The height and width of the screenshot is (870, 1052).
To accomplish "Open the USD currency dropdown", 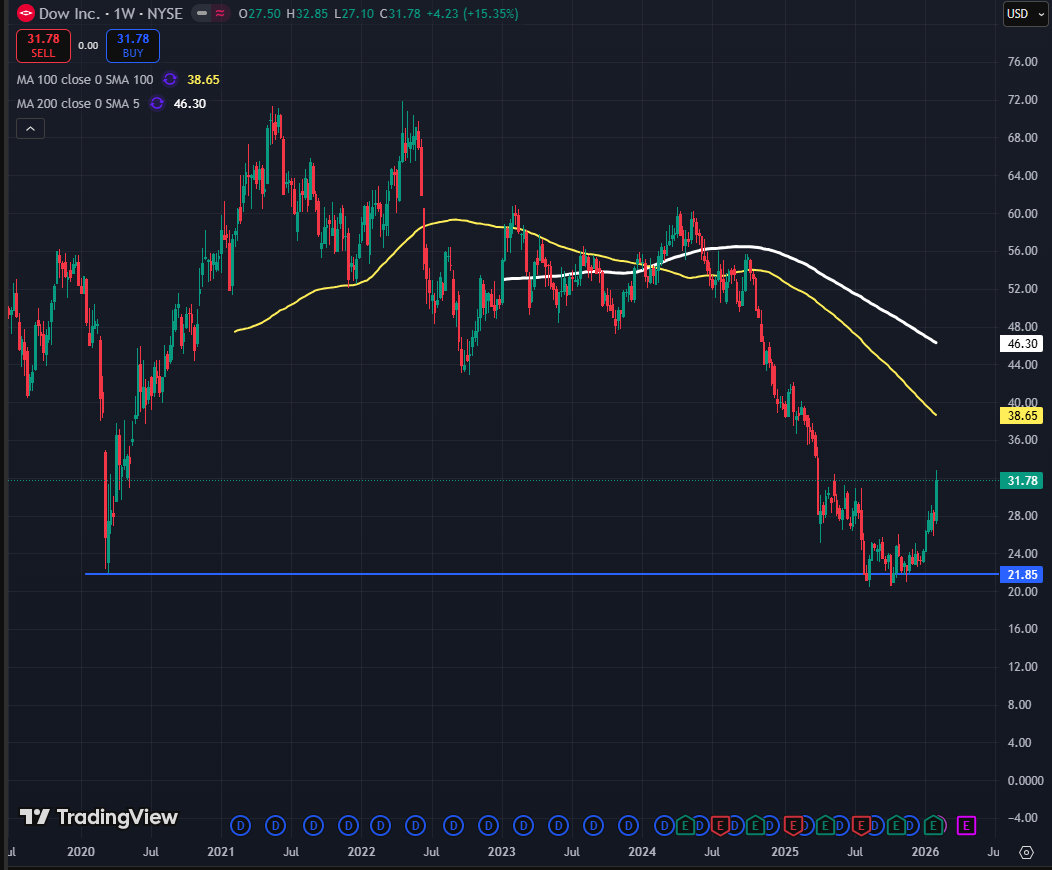I will point(1024,13).
